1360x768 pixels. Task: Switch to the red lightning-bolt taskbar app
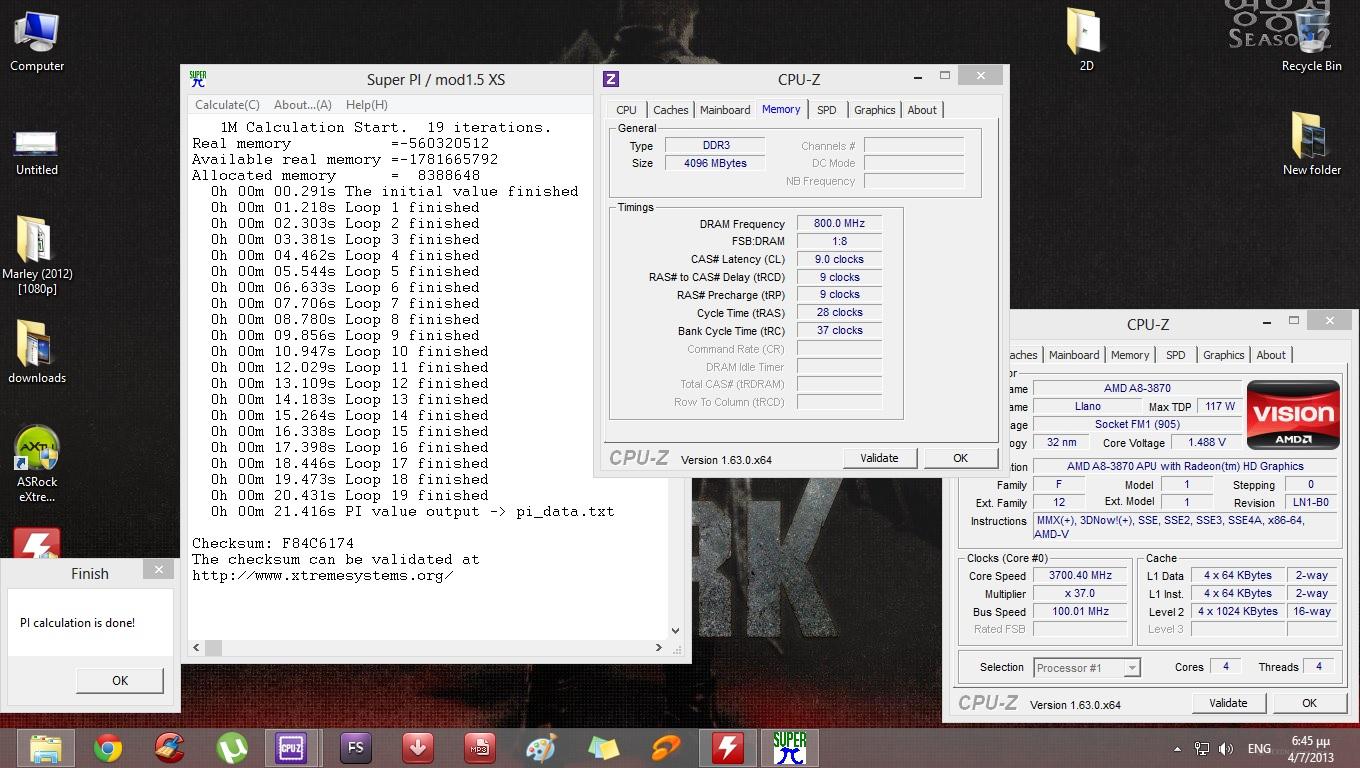(x=727, y=748)
